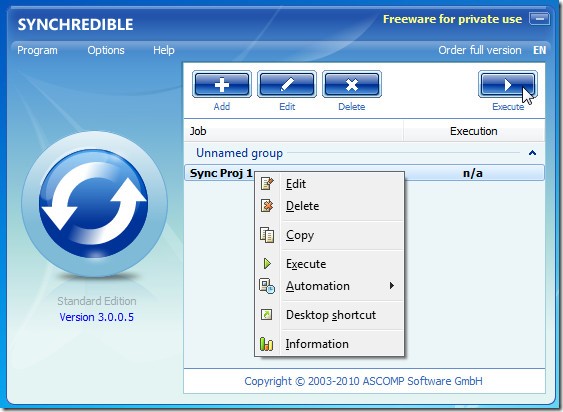Click the Freeware for private use text
This screenshot has width=563, height=412.
point(452,19)
